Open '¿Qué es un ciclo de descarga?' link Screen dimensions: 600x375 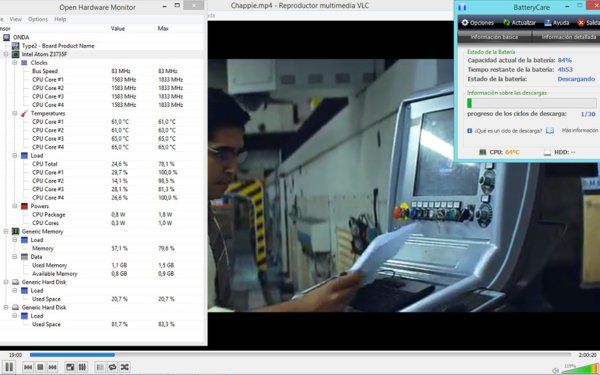coord(508,131)
